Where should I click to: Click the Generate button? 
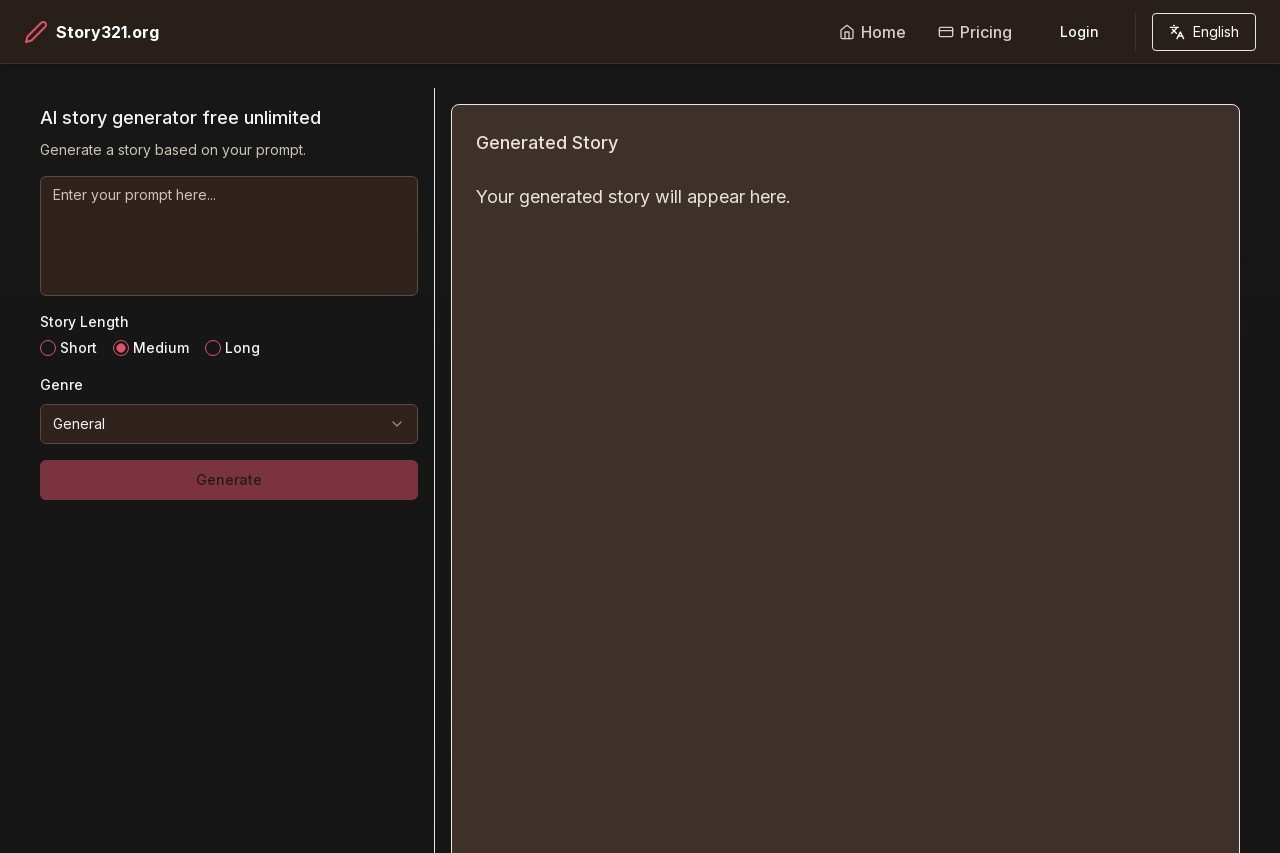coord(229,480)
